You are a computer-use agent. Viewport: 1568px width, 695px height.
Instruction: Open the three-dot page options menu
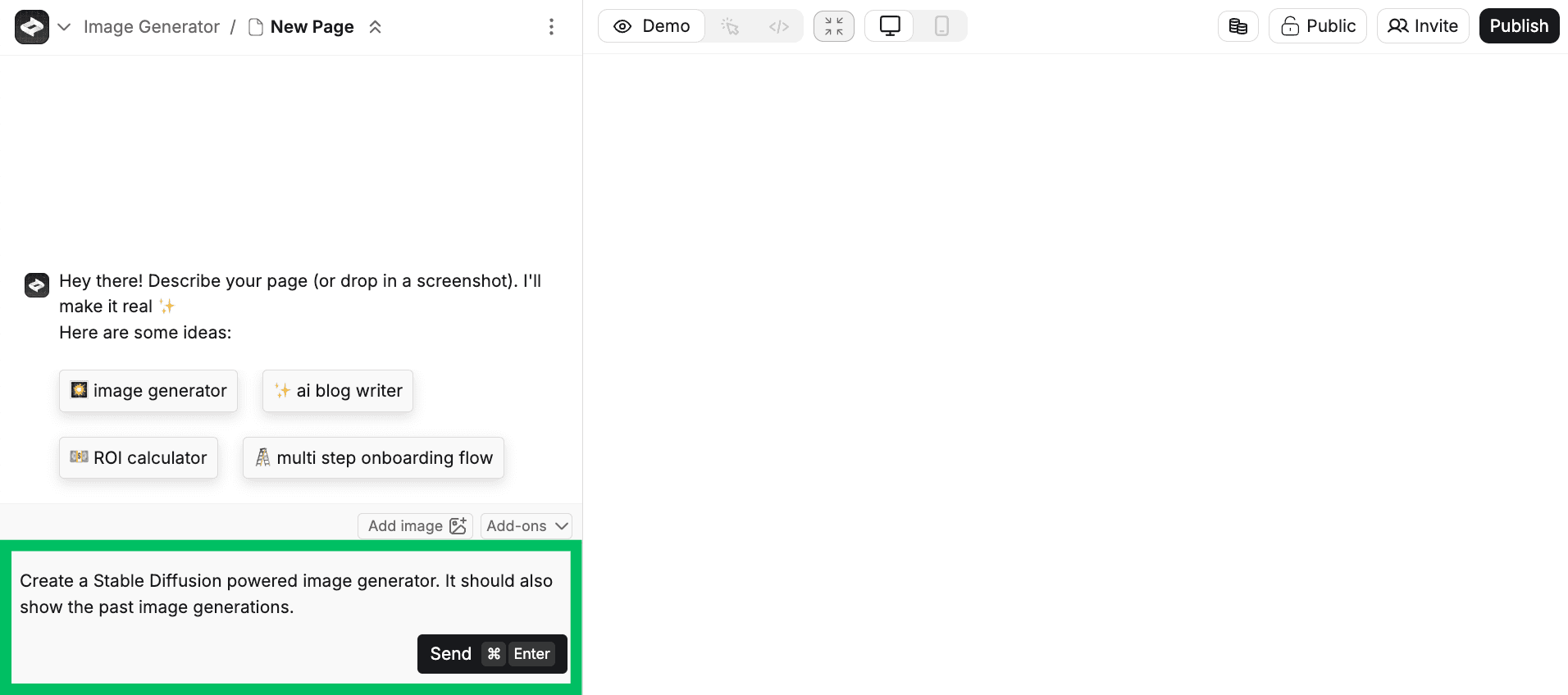point(551,27)
